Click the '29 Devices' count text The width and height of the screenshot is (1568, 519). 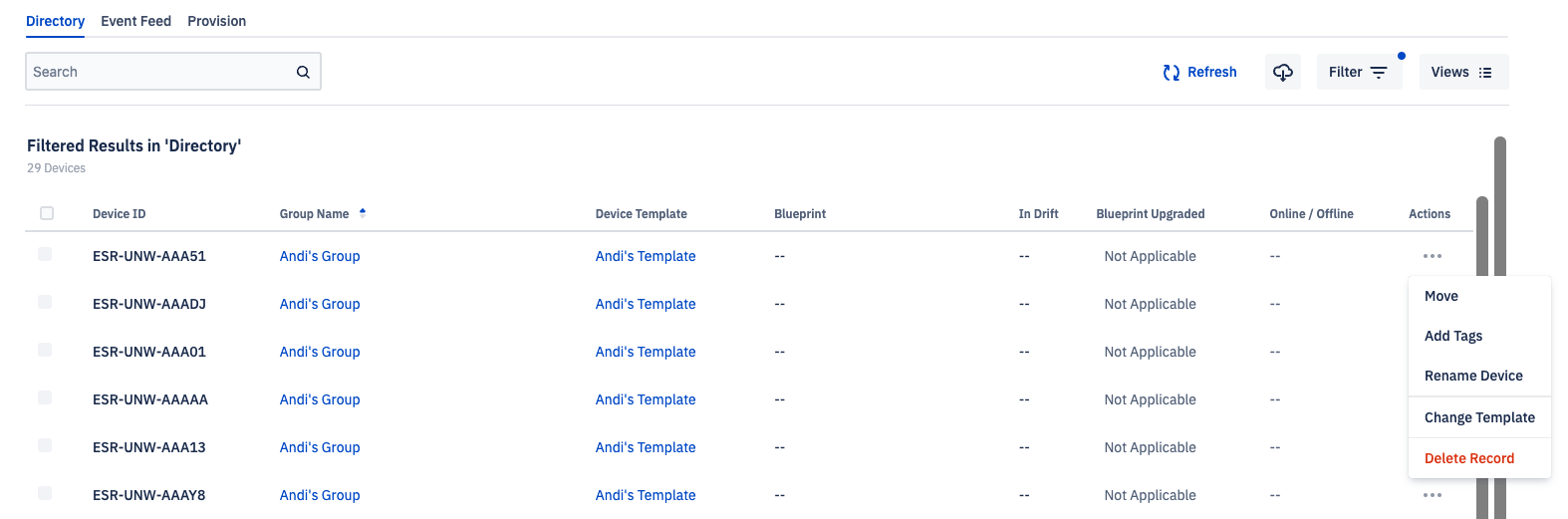[56, 168]
